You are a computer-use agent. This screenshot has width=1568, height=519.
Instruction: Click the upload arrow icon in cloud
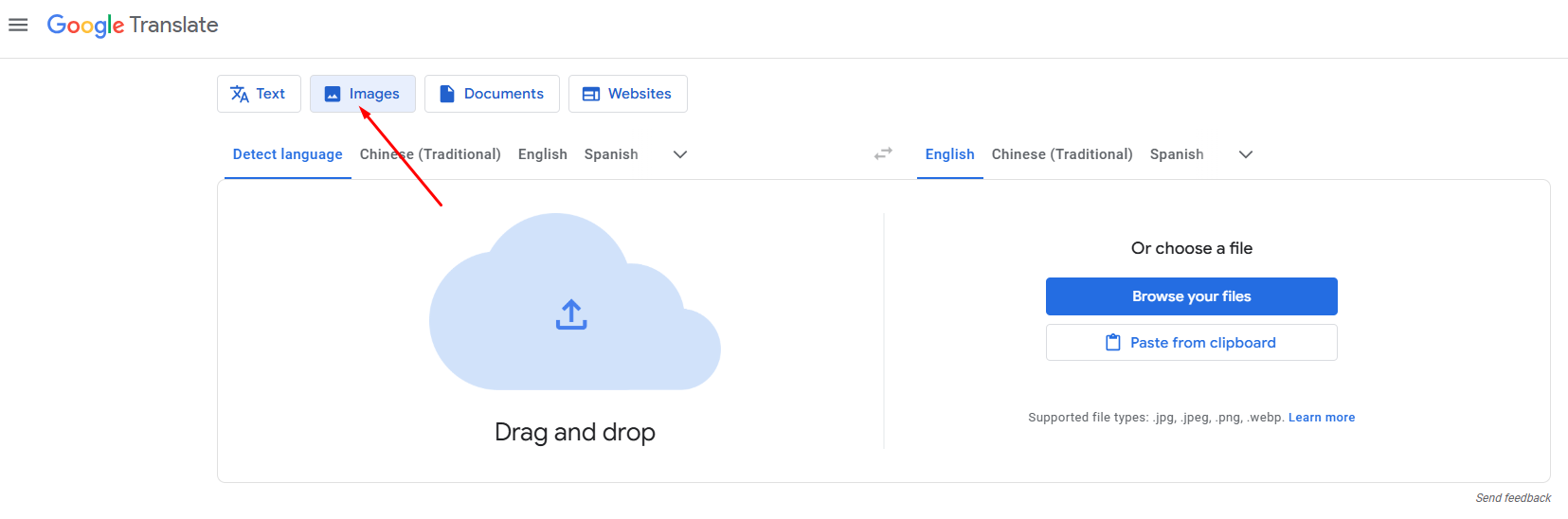[x=571, y=314]
